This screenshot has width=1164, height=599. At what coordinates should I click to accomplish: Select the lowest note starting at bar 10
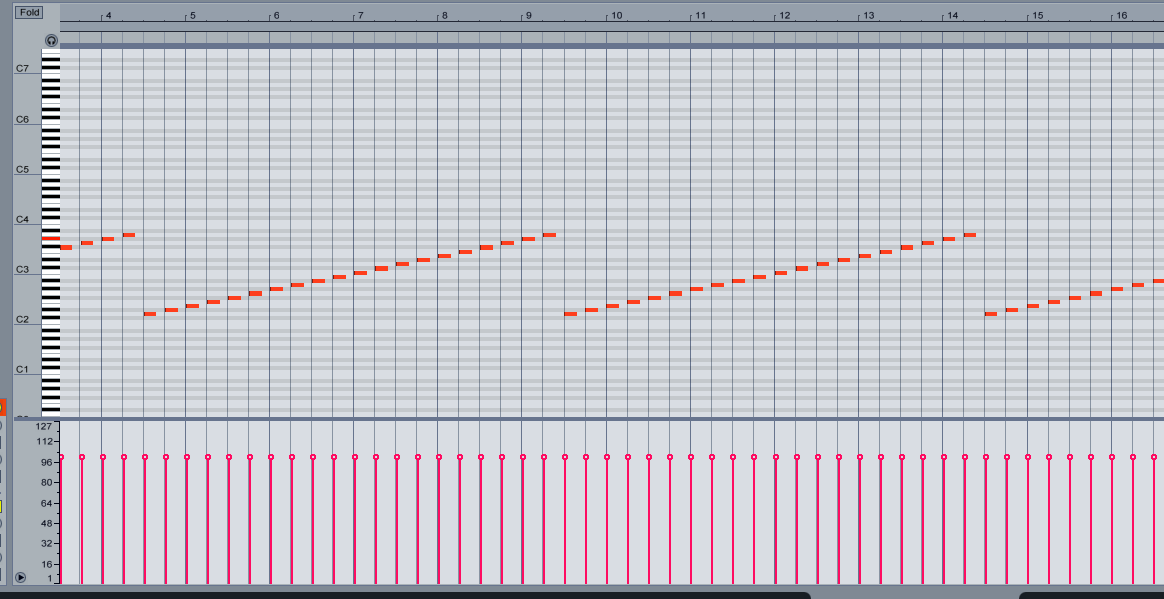pos(570,313)
